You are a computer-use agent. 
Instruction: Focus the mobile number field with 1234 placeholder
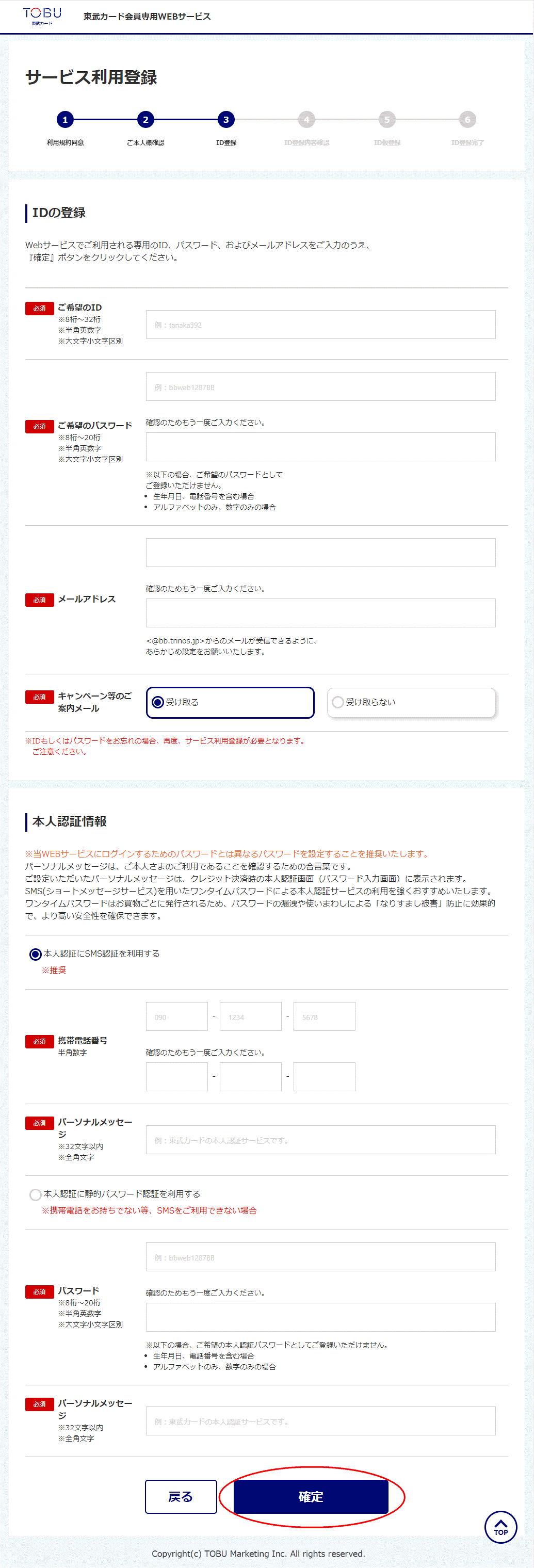coord(250,1016)
